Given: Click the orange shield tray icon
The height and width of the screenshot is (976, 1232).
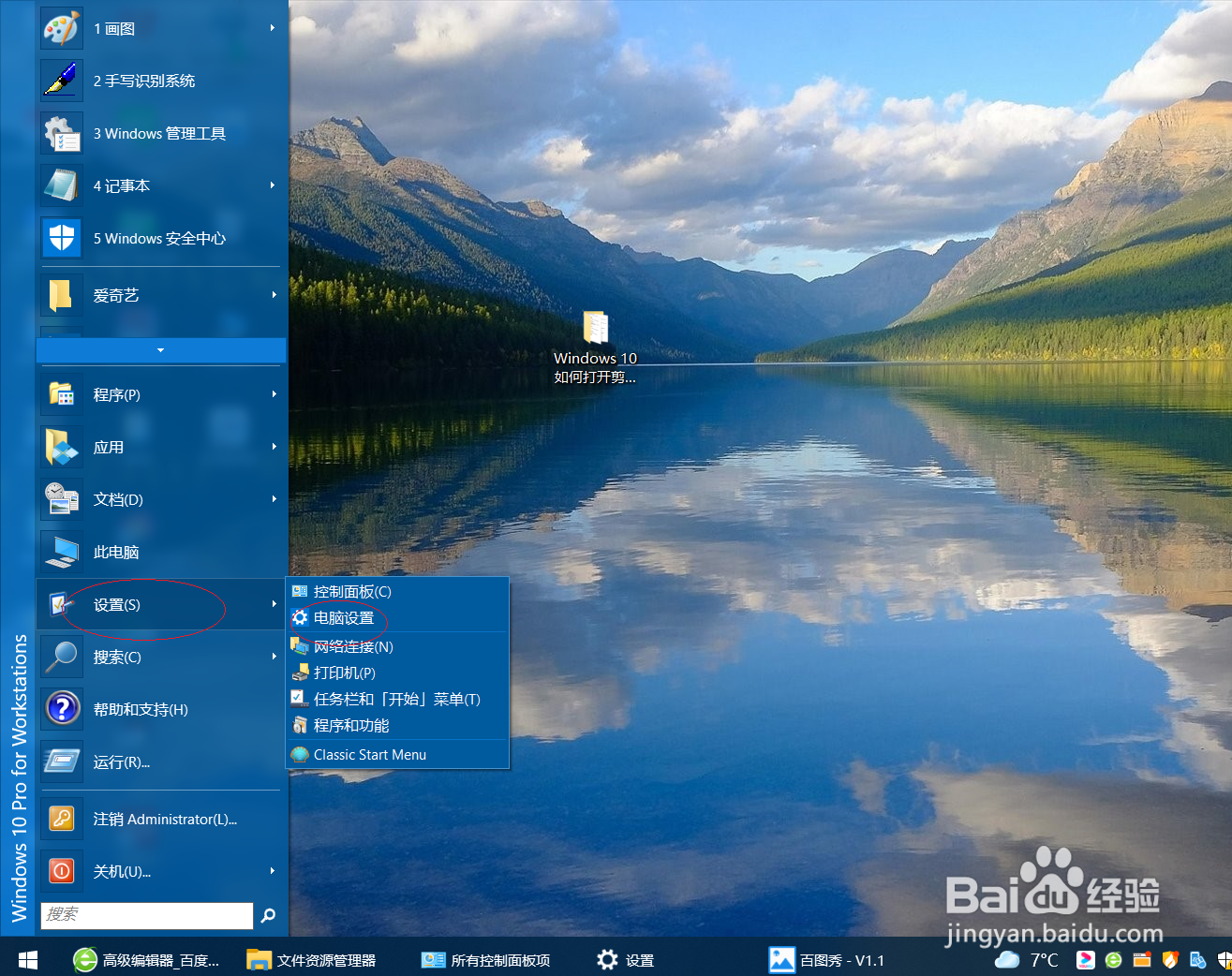Looking at the screenshot, I should 1169,960.
